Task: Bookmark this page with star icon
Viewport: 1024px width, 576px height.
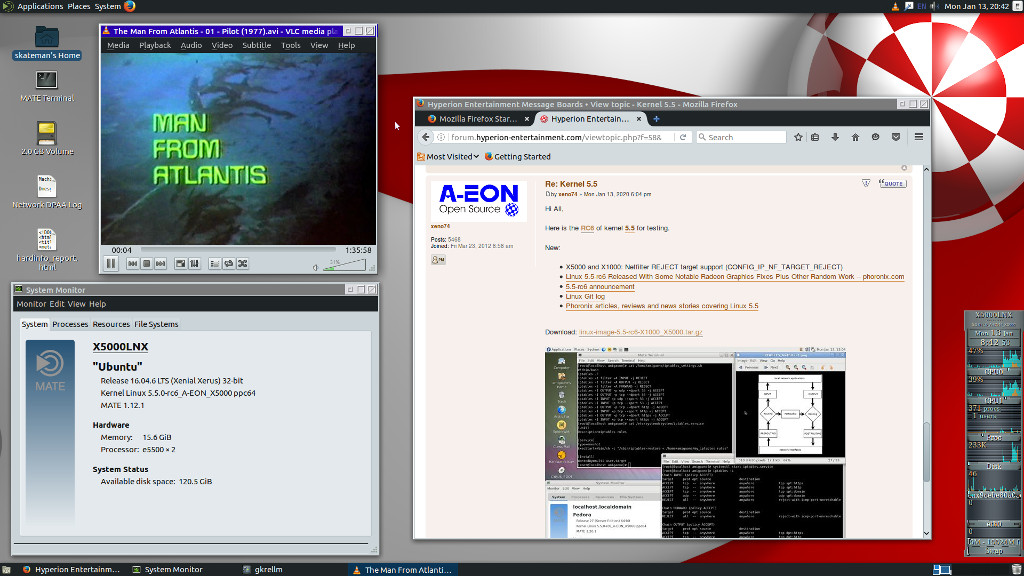Action: (x=798, y=137)
